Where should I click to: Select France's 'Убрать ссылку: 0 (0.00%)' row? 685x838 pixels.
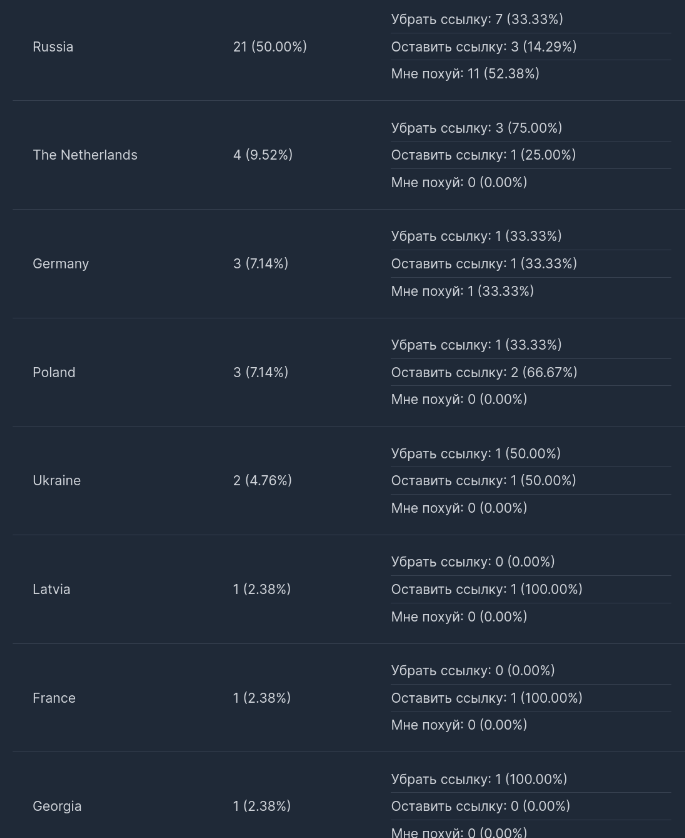[x=473, y=671]
